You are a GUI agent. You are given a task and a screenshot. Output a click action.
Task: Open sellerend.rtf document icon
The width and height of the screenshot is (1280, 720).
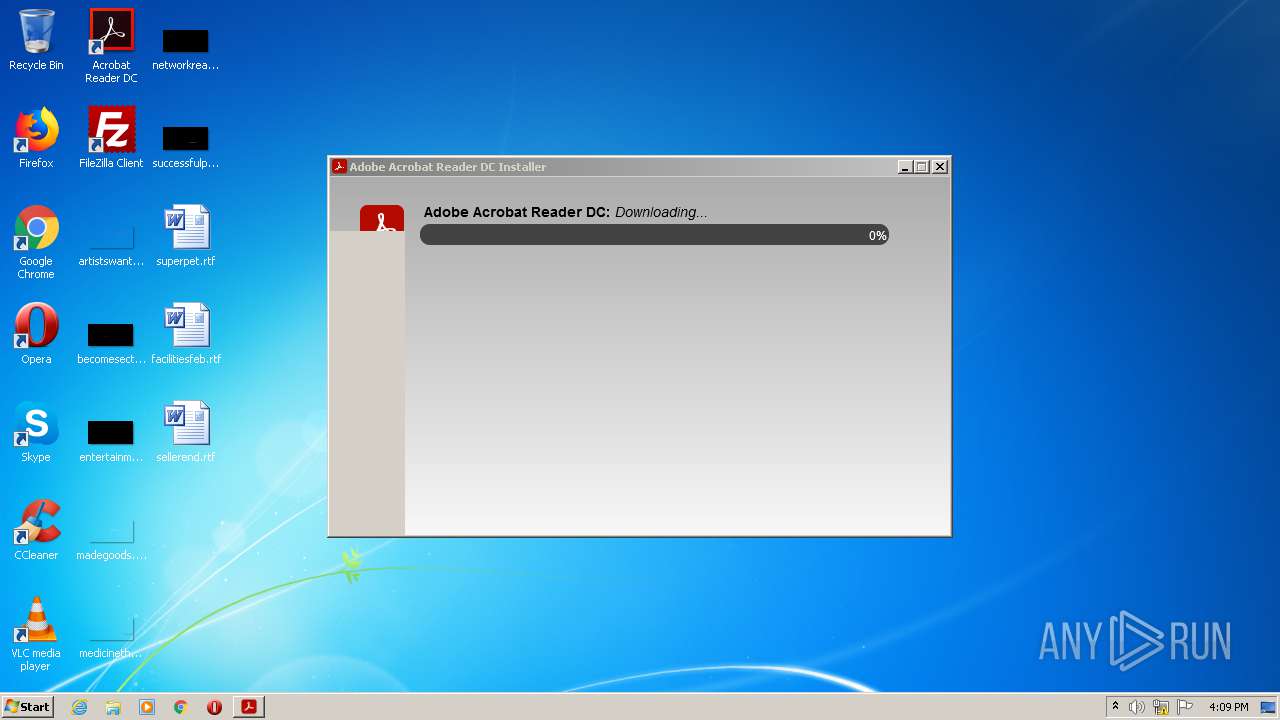click(x=186, y=432)
